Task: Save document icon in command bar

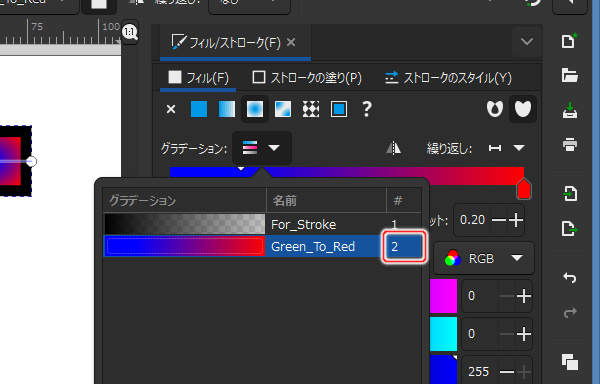Action: pyautogui.click(x=570, y=110)
